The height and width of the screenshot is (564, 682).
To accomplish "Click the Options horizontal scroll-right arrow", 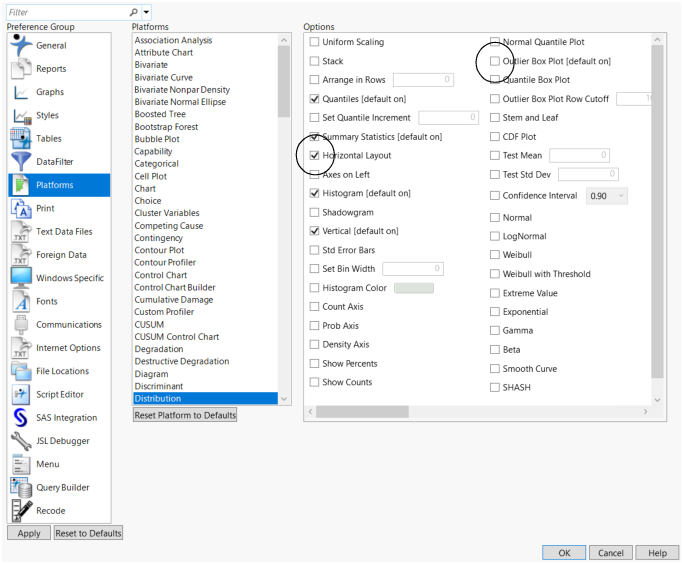I will pos(645,411).
